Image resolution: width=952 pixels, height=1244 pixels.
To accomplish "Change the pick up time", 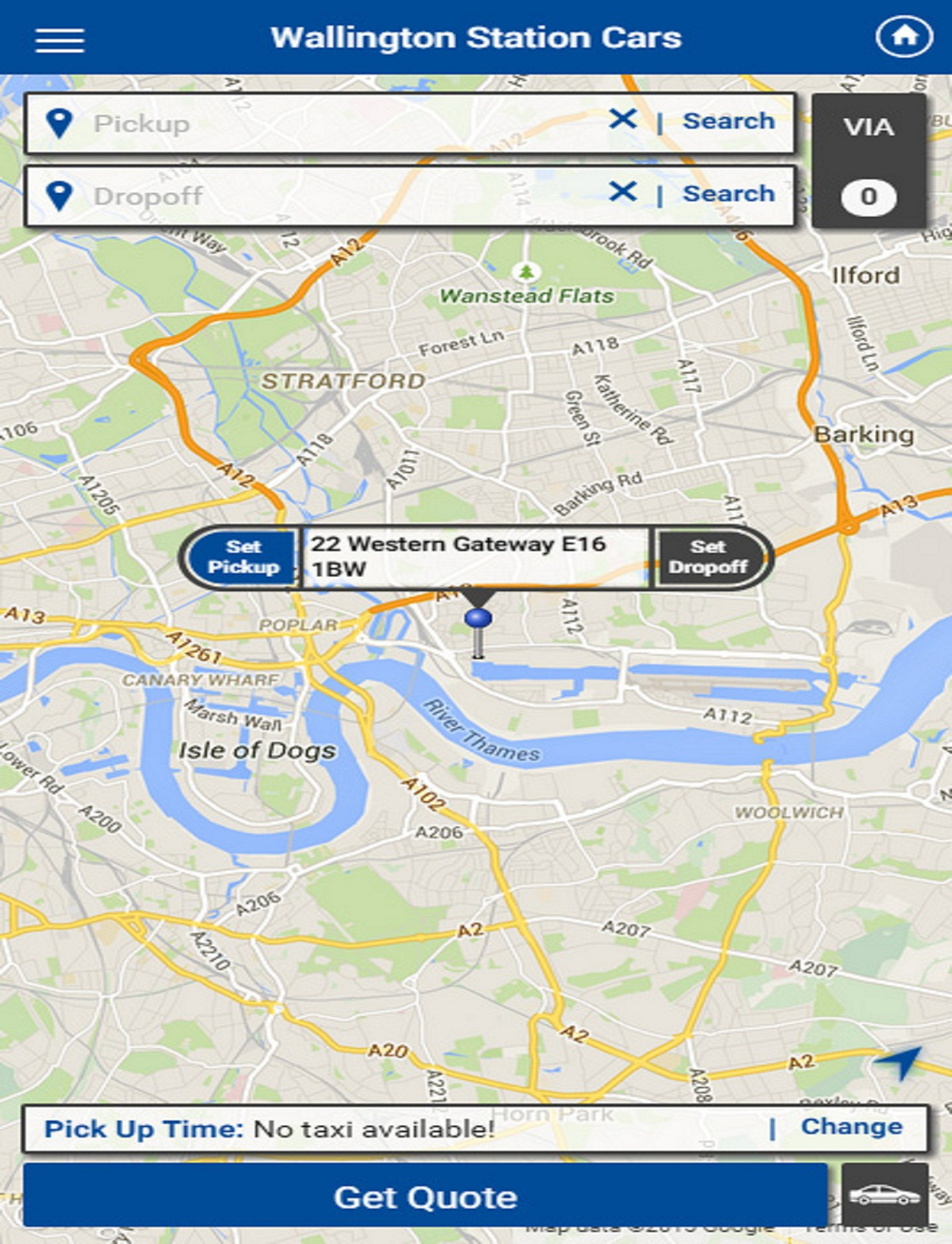I will pyautogui.click(x=851, y=1127).
